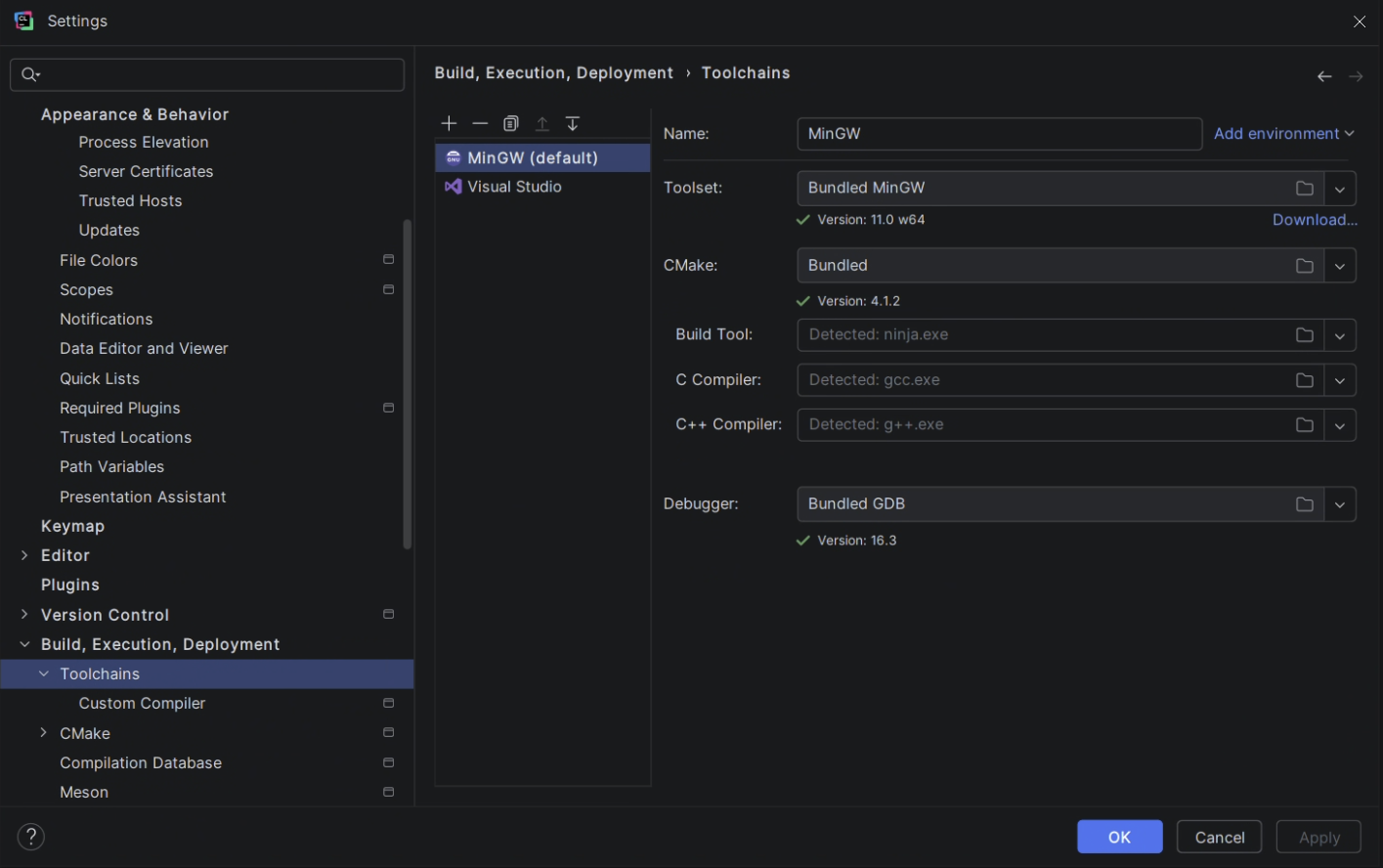
Task: Open Quick Lists settings
Action: pos(100,378)
